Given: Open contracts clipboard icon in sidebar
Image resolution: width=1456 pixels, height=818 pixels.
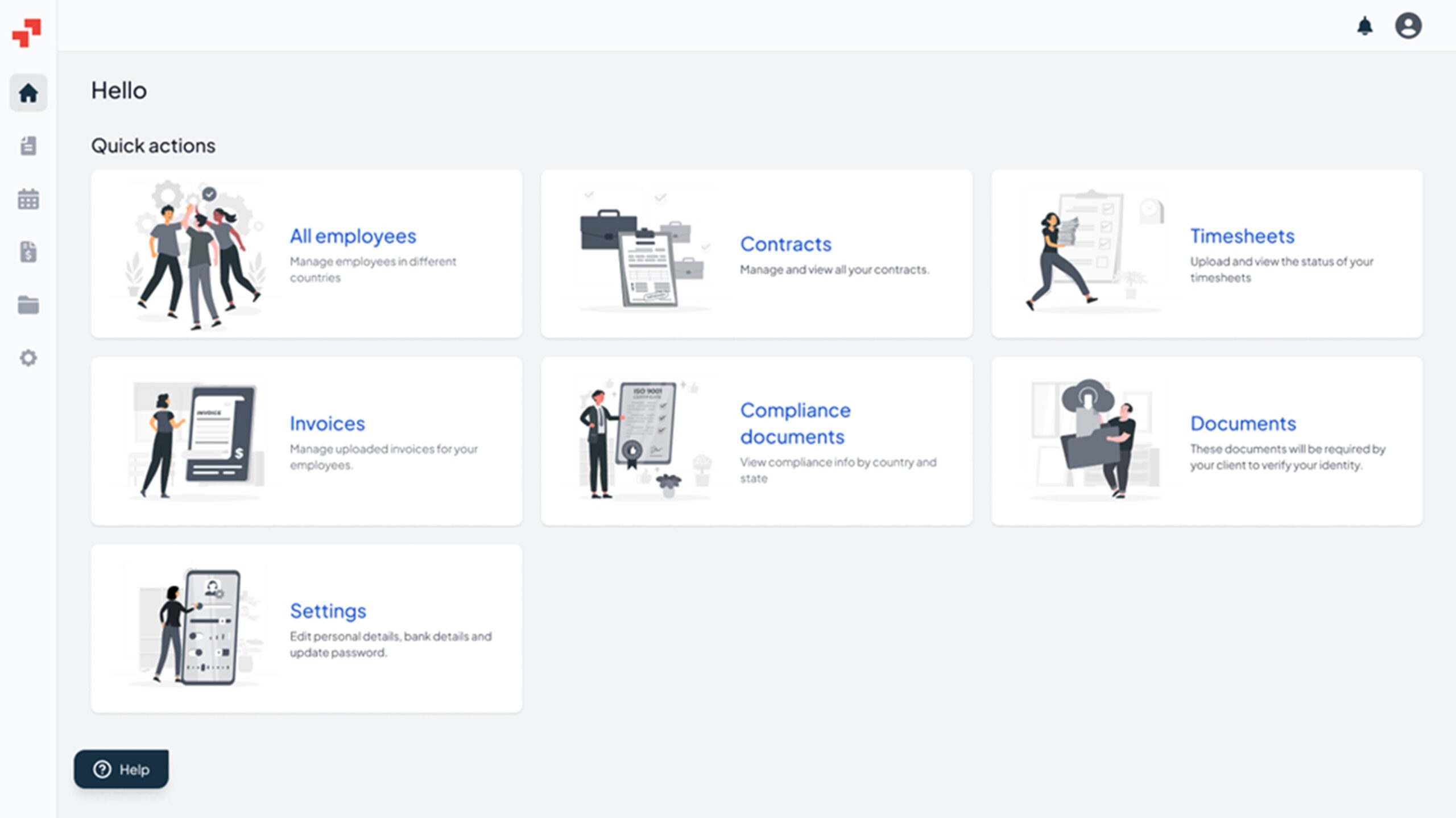Looking at the screenshot, I should (x=28, y=146).
